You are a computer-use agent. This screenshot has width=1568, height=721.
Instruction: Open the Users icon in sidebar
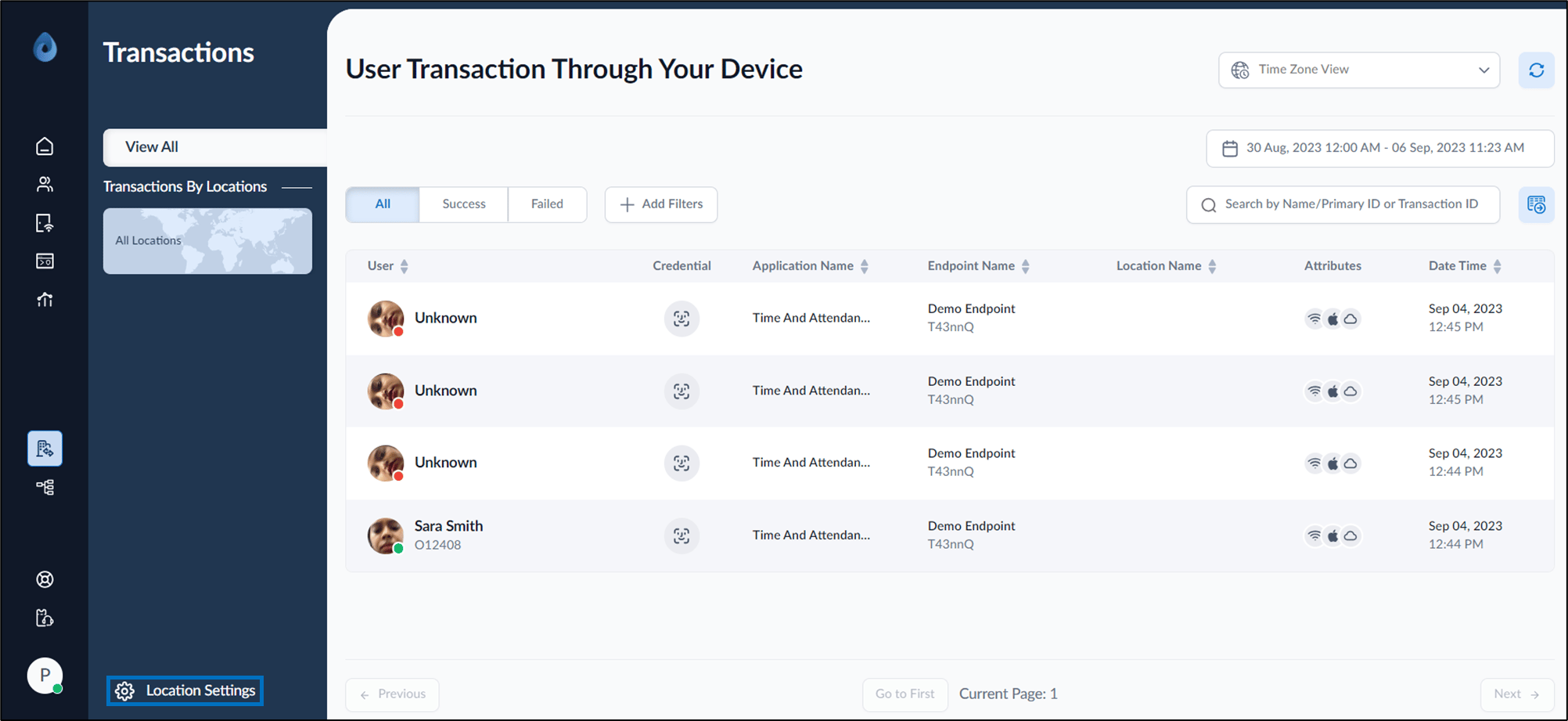pyautogui.click(x=45, y=185)
